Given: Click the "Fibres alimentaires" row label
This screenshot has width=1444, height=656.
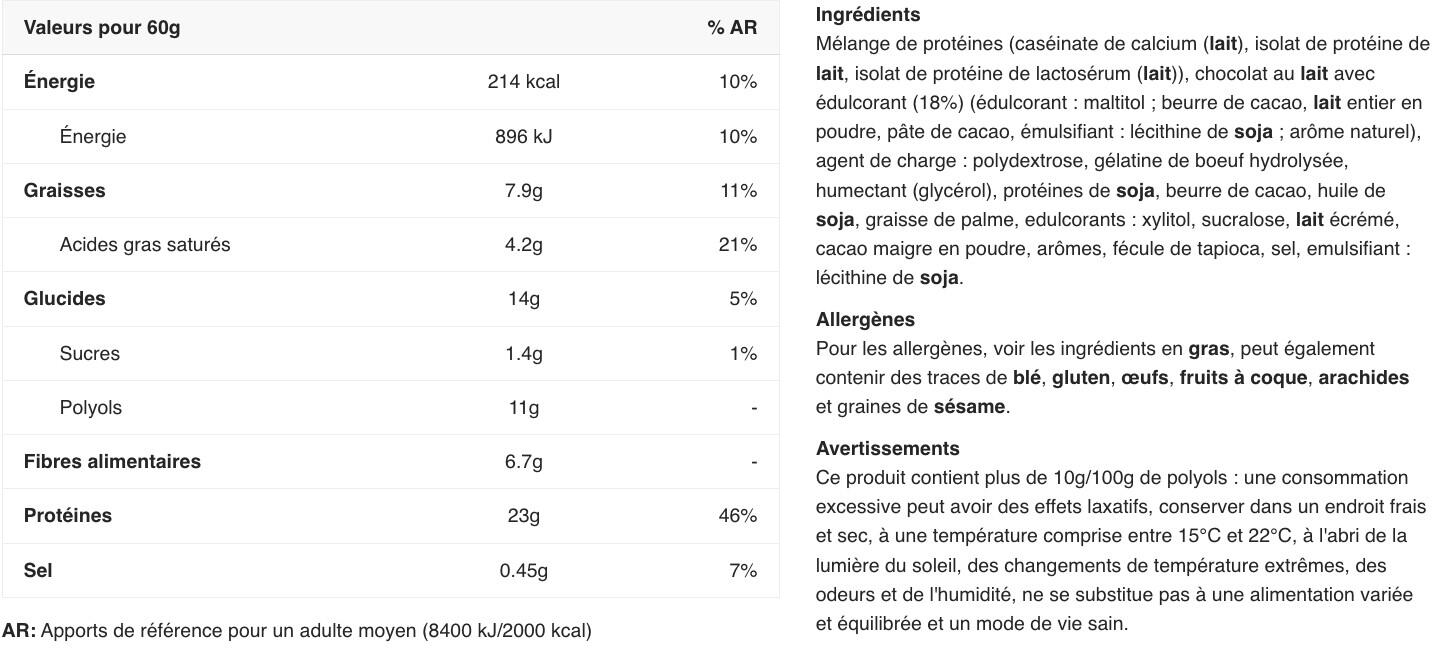Looking at the screenshot, I should 112,462.
